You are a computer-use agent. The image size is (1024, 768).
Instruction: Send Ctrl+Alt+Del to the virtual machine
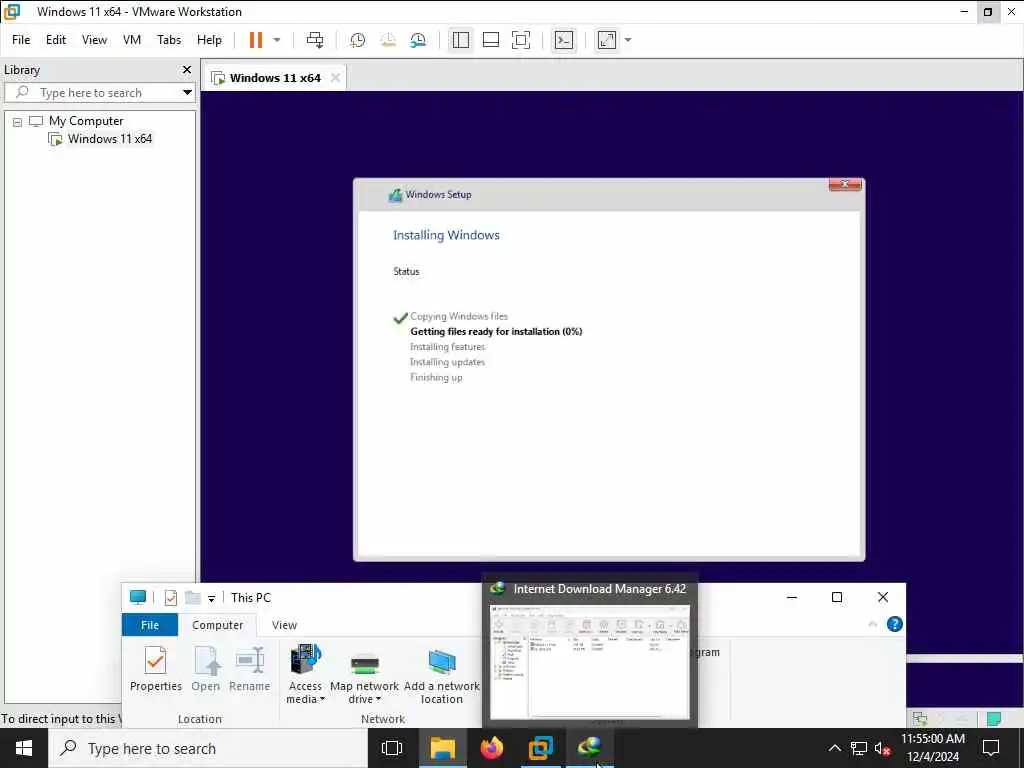(315, 40)
